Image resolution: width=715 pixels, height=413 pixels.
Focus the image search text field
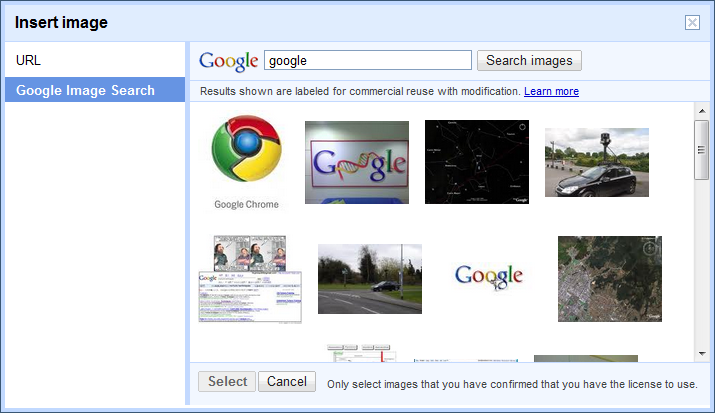pos(368,60)
